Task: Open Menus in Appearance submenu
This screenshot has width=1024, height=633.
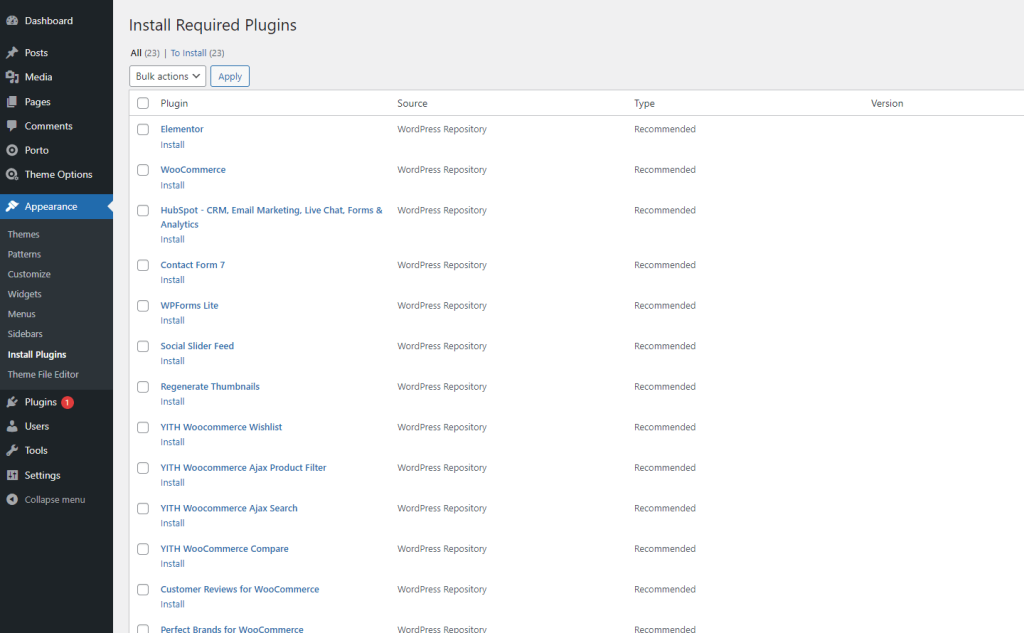Action: tap(22, 314)
